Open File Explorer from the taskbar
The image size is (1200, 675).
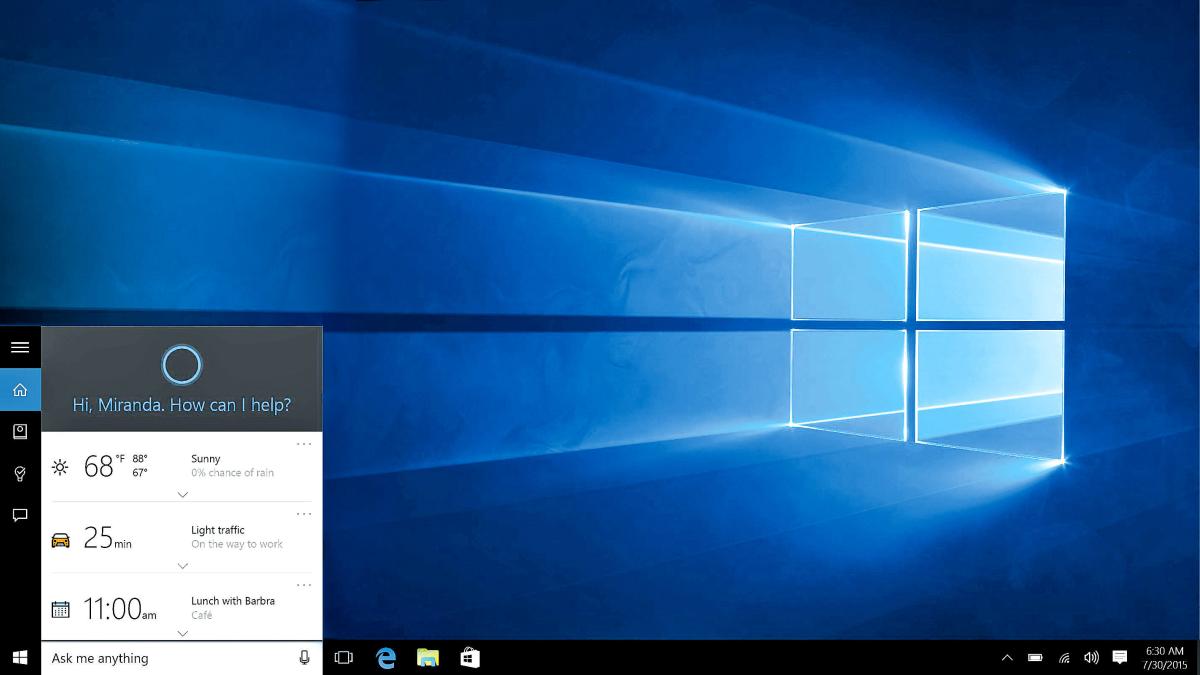click(x=428, y=659)
